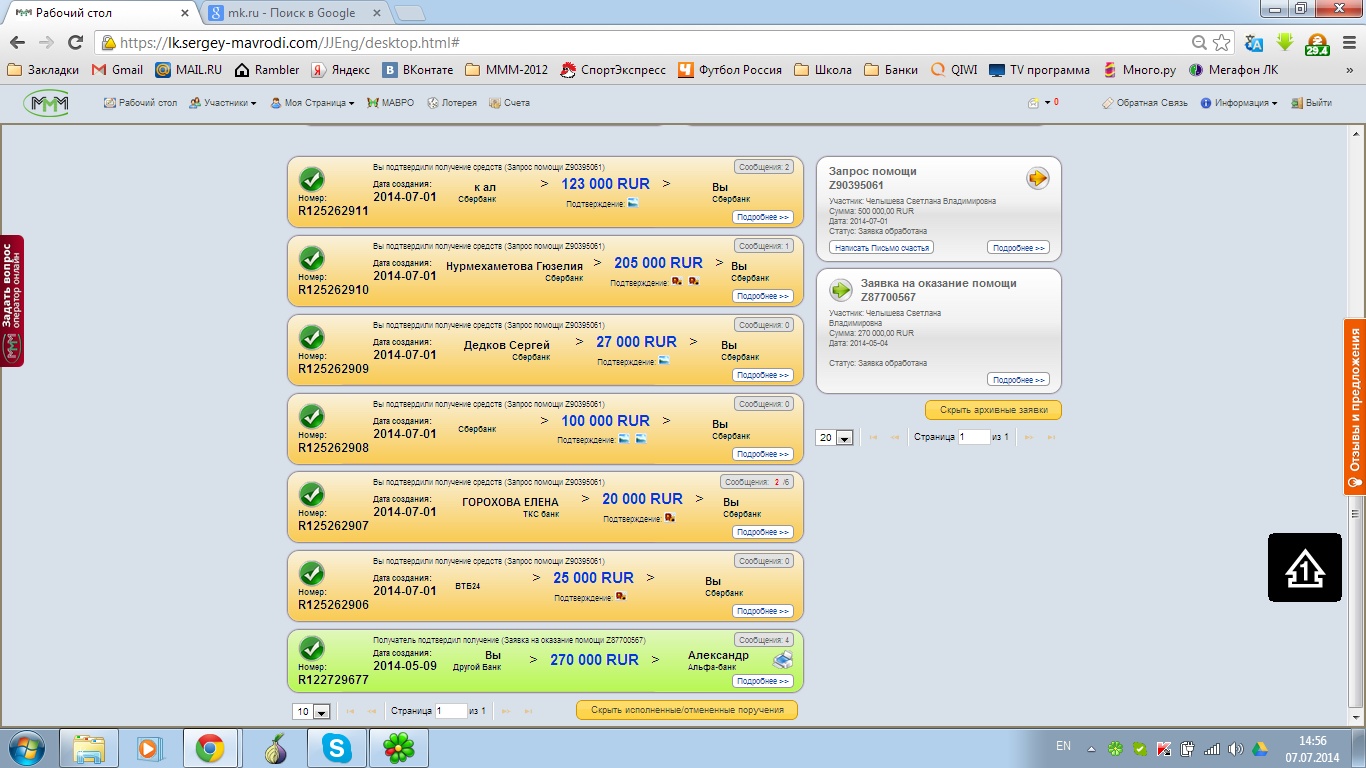This screenshot has height=768, width=1366.
Task: Click the bookmark star in the address bar
Action: point(1221,43)
